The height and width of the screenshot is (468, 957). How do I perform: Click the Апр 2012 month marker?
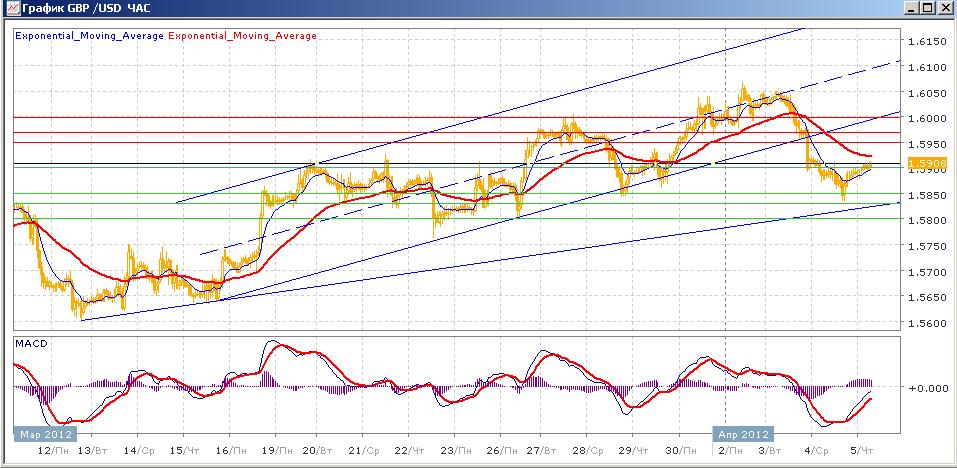(x=743, y=434)
